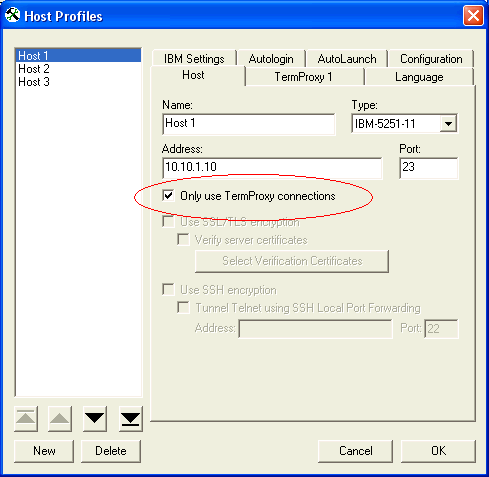Open the Language tab
Viewport: 489px width, 477px height.
pyautogui.click(x=419, y=77)
